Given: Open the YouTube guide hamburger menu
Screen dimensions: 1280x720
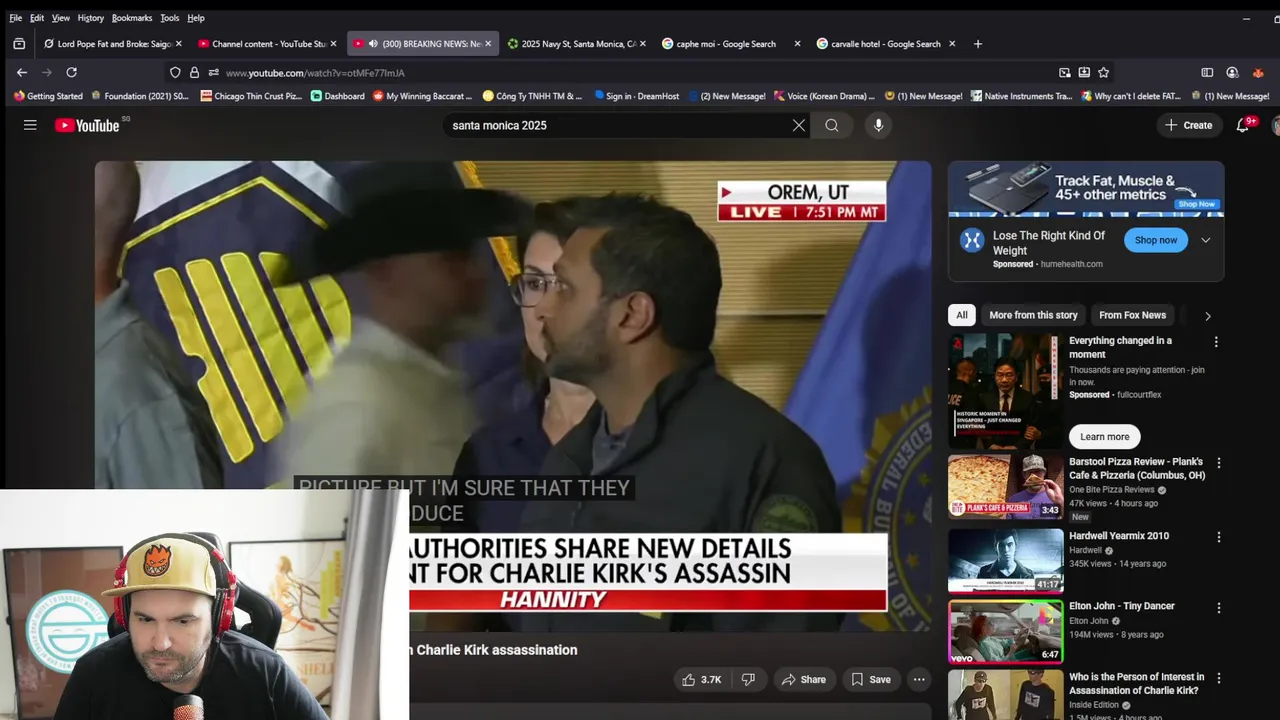Looking at the screenshot, I should tap(30, 125).
